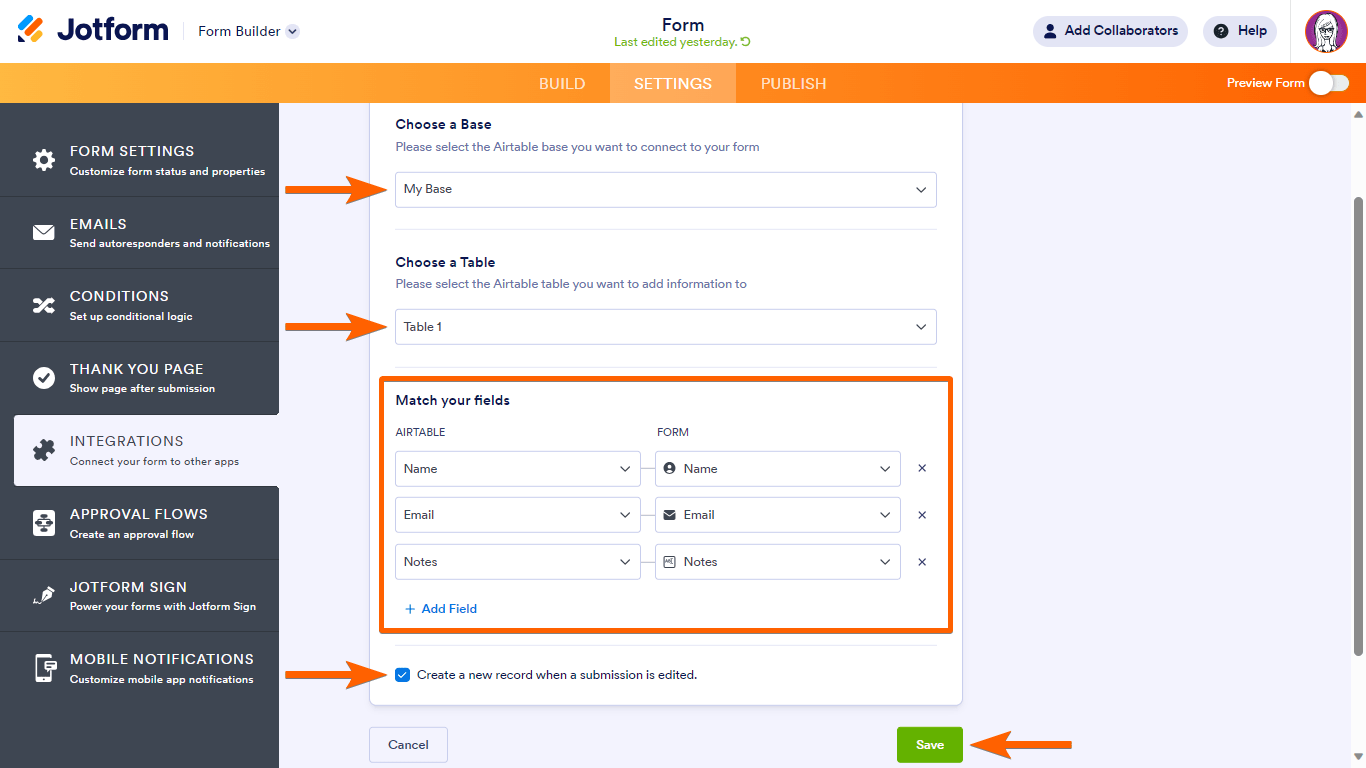
Task: Click the Jotform Sign pen icon
Action: coord(44,596)
